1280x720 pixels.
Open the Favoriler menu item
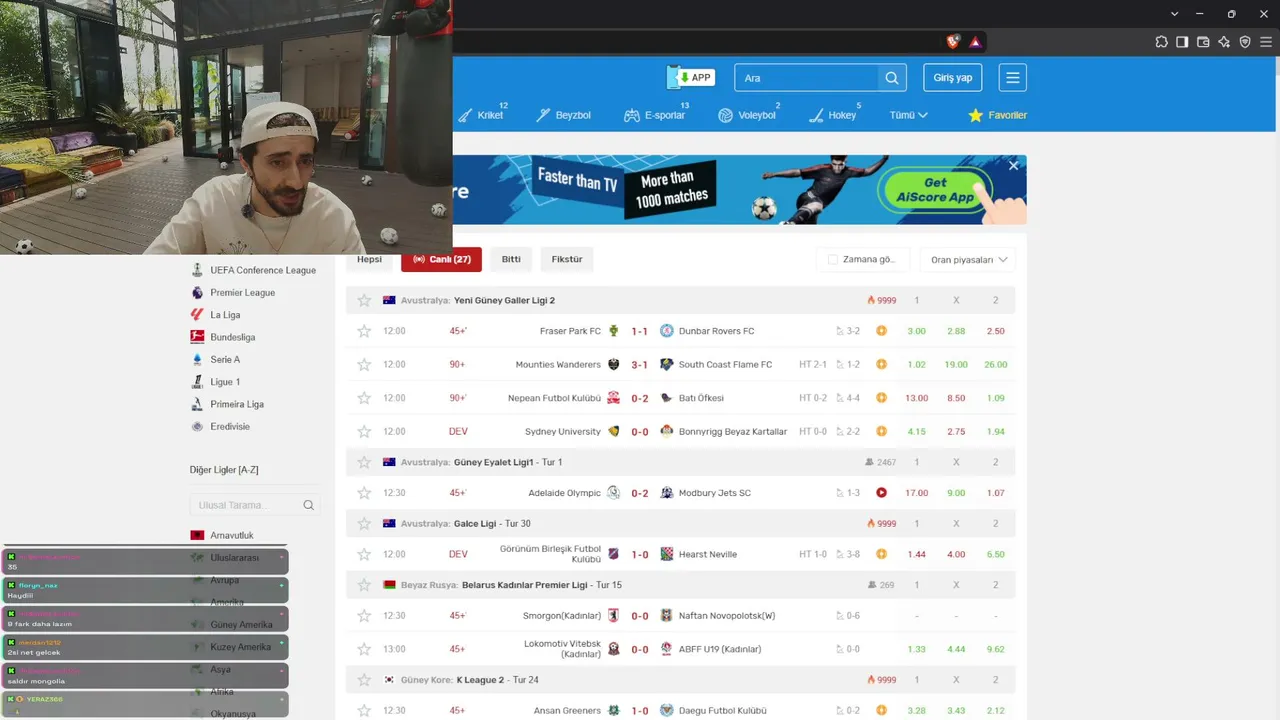[x=997, y=115]
